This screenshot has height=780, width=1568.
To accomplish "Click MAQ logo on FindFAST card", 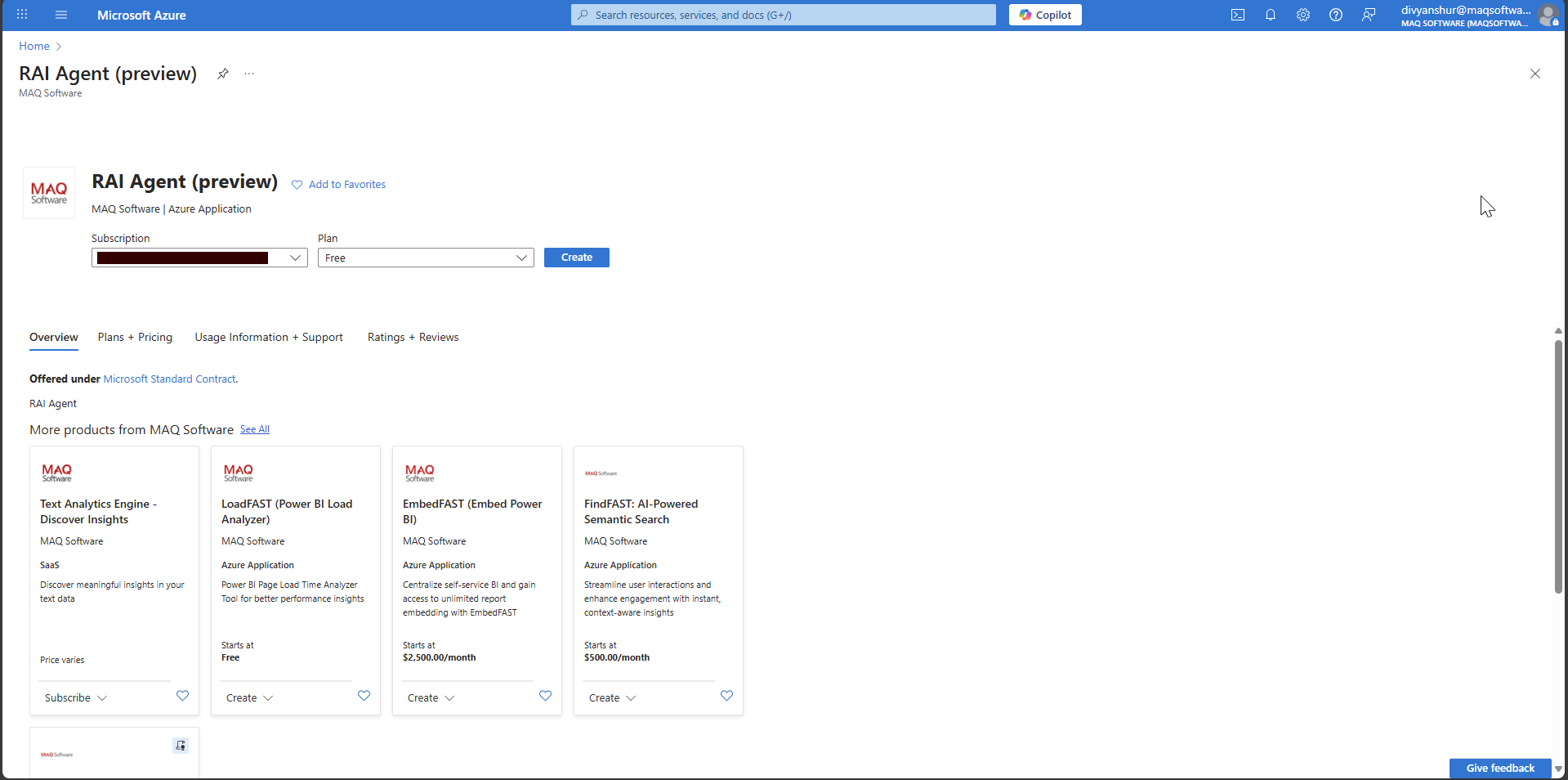I will (x=601, y=473).
